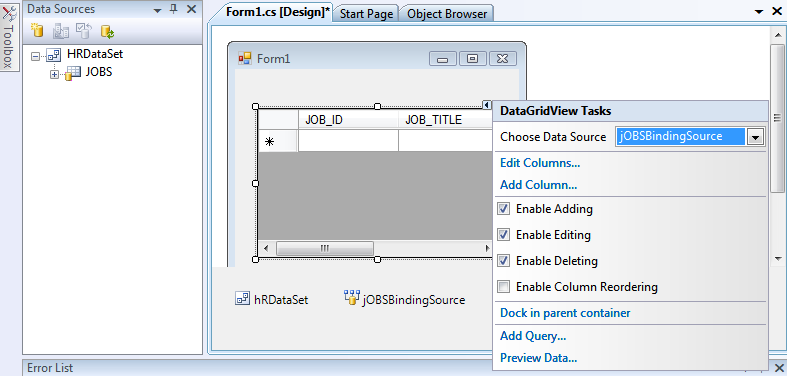Viewport: 787px width, 376px height.
Task: Switch to the Start Page tab
Action: tap(366, 14)
